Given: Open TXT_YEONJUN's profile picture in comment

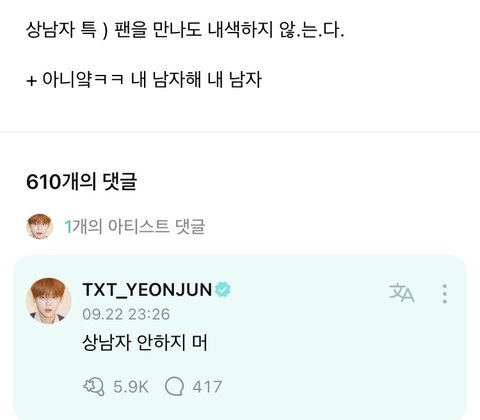Looking at the screenshot, I should tap(49, 301).
